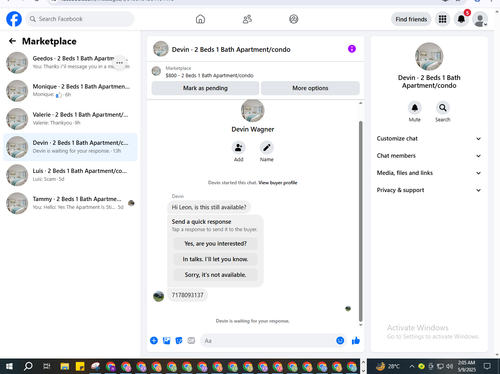Screen dimensions: 500x374
Task: Click chat scrollbar down arrow
Action: (x=360, y=325)
